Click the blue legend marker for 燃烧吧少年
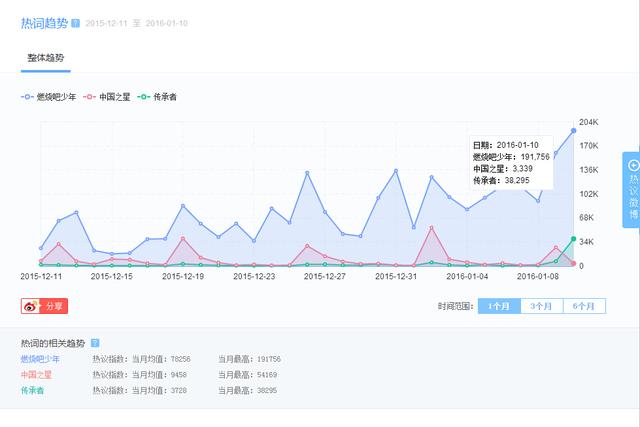Viewport: 640px width, 427px height. click(28, 97)
